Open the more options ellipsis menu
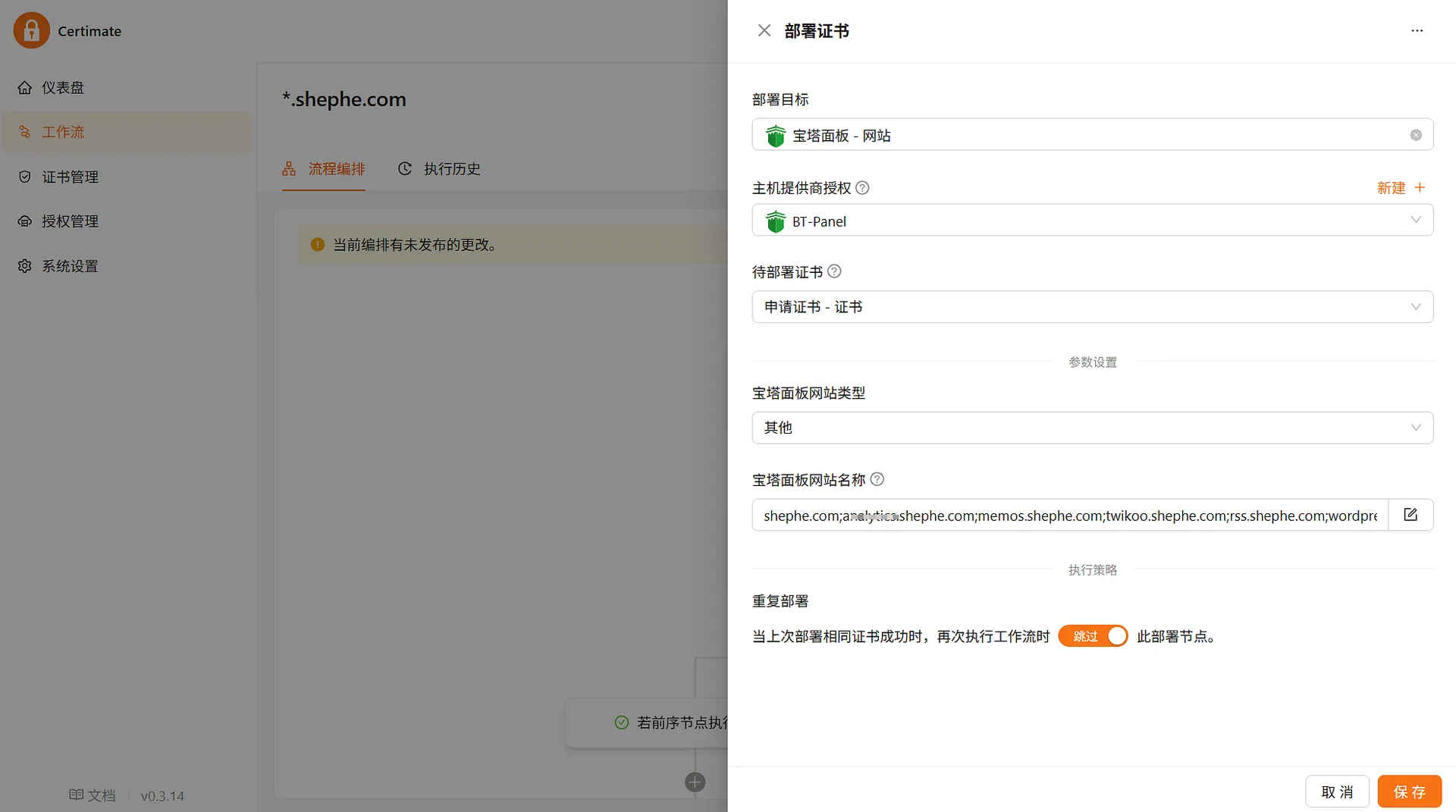This screenshot has height=812, width=1456. (x=1417, y=31)
